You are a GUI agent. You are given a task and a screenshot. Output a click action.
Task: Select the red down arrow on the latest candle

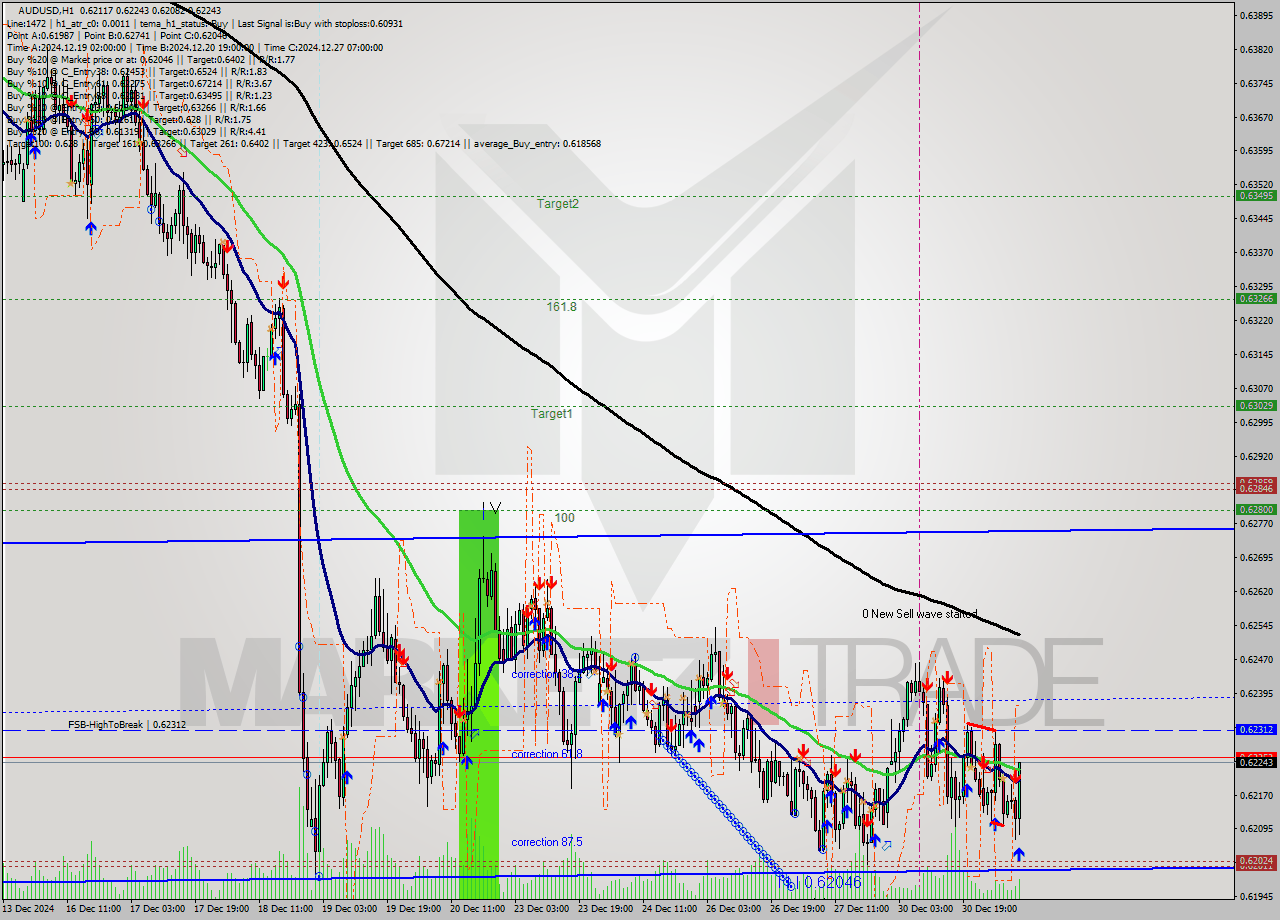tap(1016, 776)
